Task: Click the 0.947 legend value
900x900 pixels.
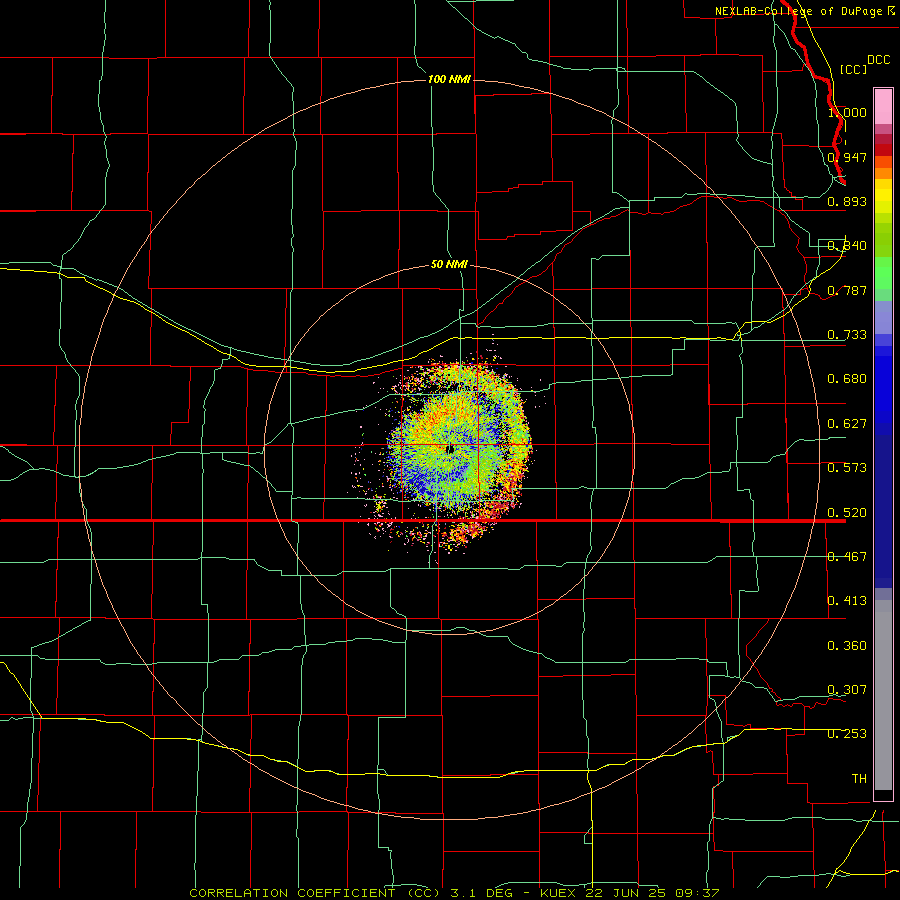Action: coord(847,157)
